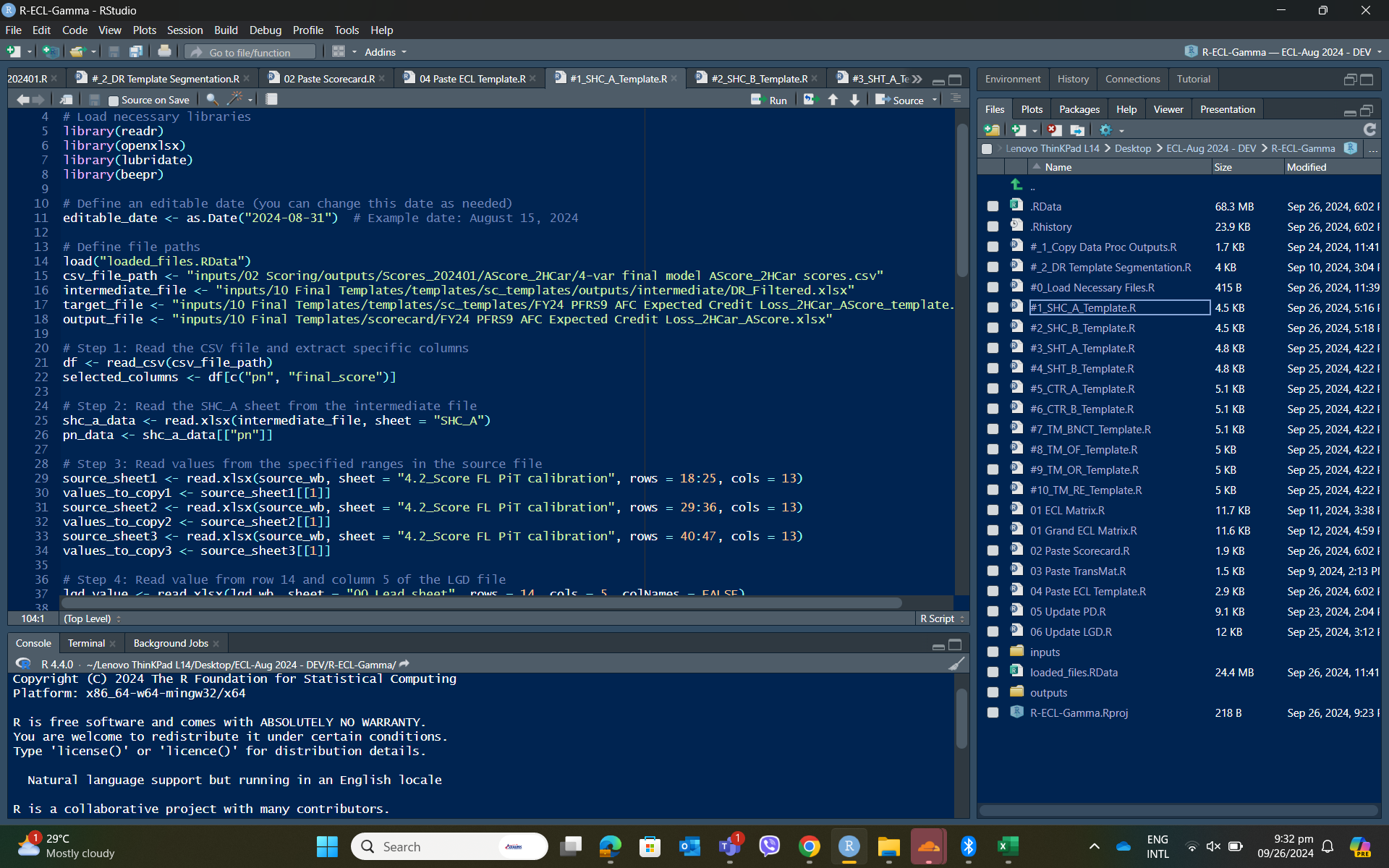
Task: Tick the checkbox for the inputs folder
Action: tap(993, 652)
